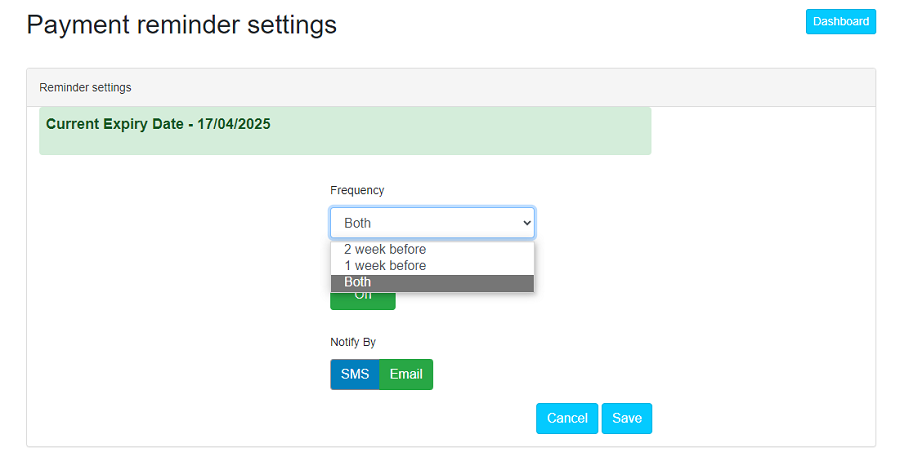Toggle SMS notification

click(355, 374)
